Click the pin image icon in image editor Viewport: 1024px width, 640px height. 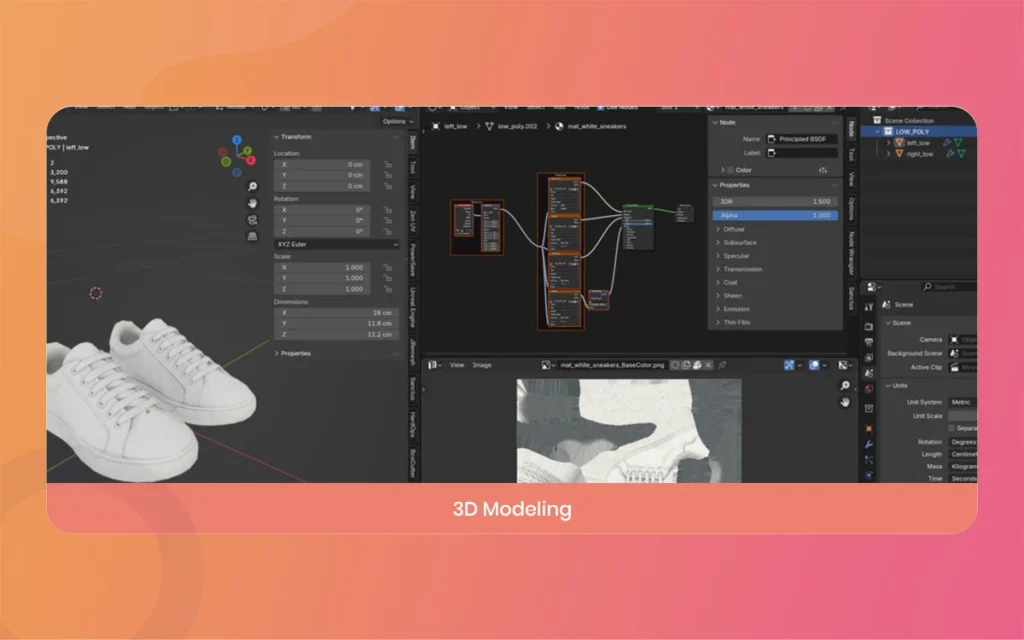[722, 365]
